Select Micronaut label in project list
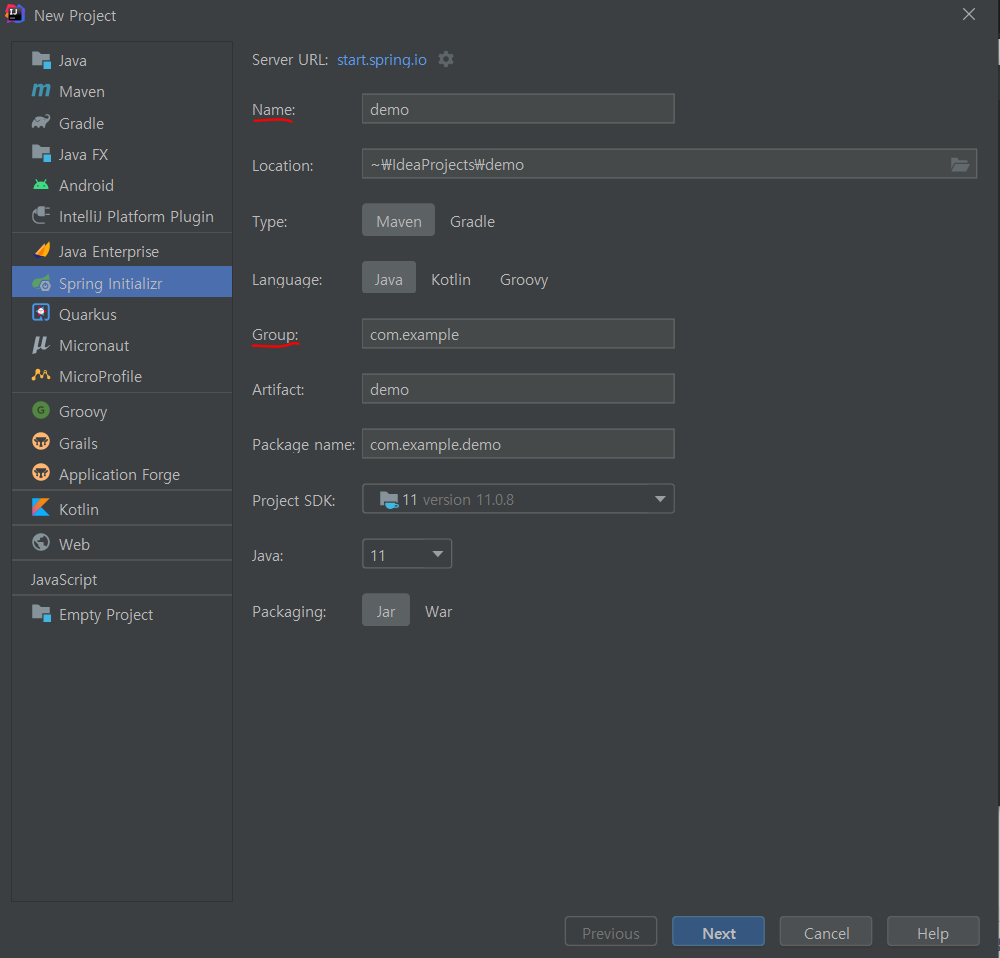The image size is (1000, 958). pos(94,346)
